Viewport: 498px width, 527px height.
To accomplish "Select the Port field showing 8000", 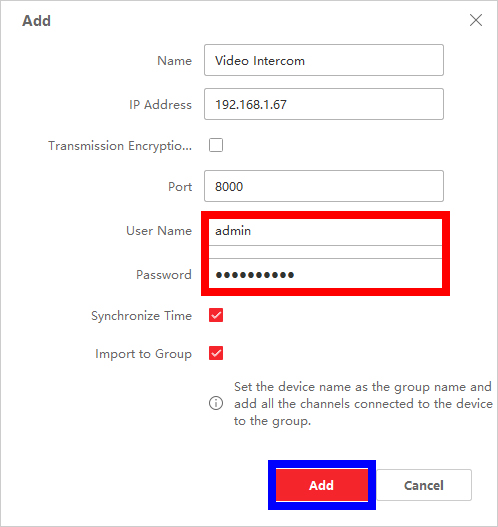I will coord(324,186).
